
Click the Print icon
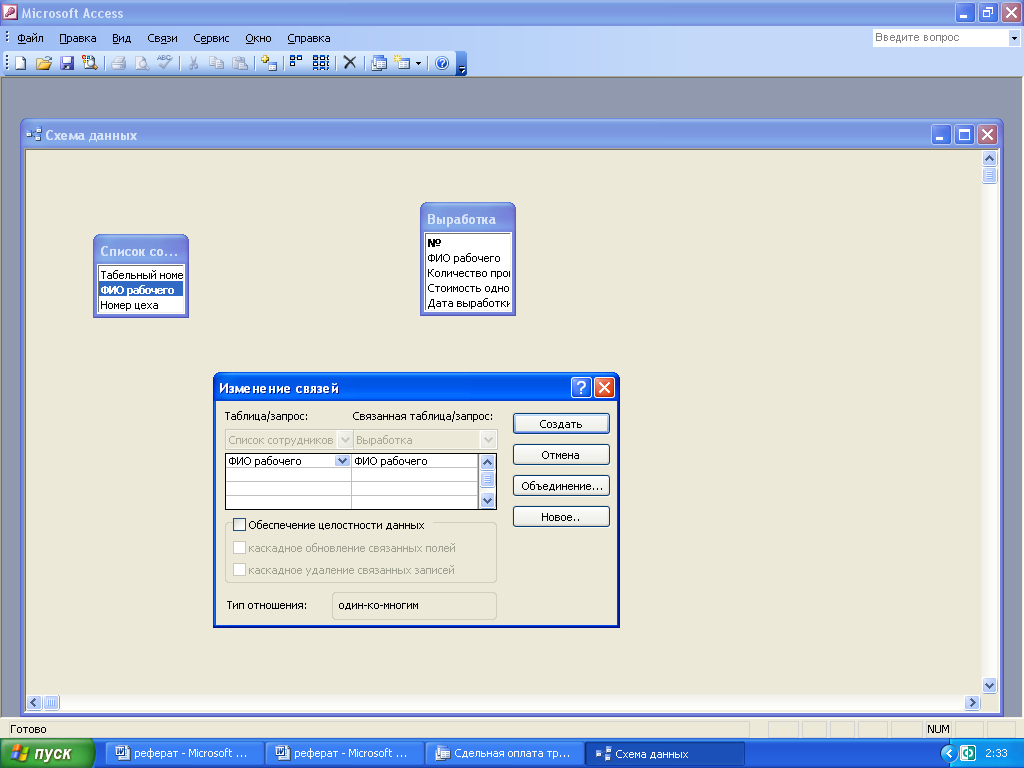[118, 63]
